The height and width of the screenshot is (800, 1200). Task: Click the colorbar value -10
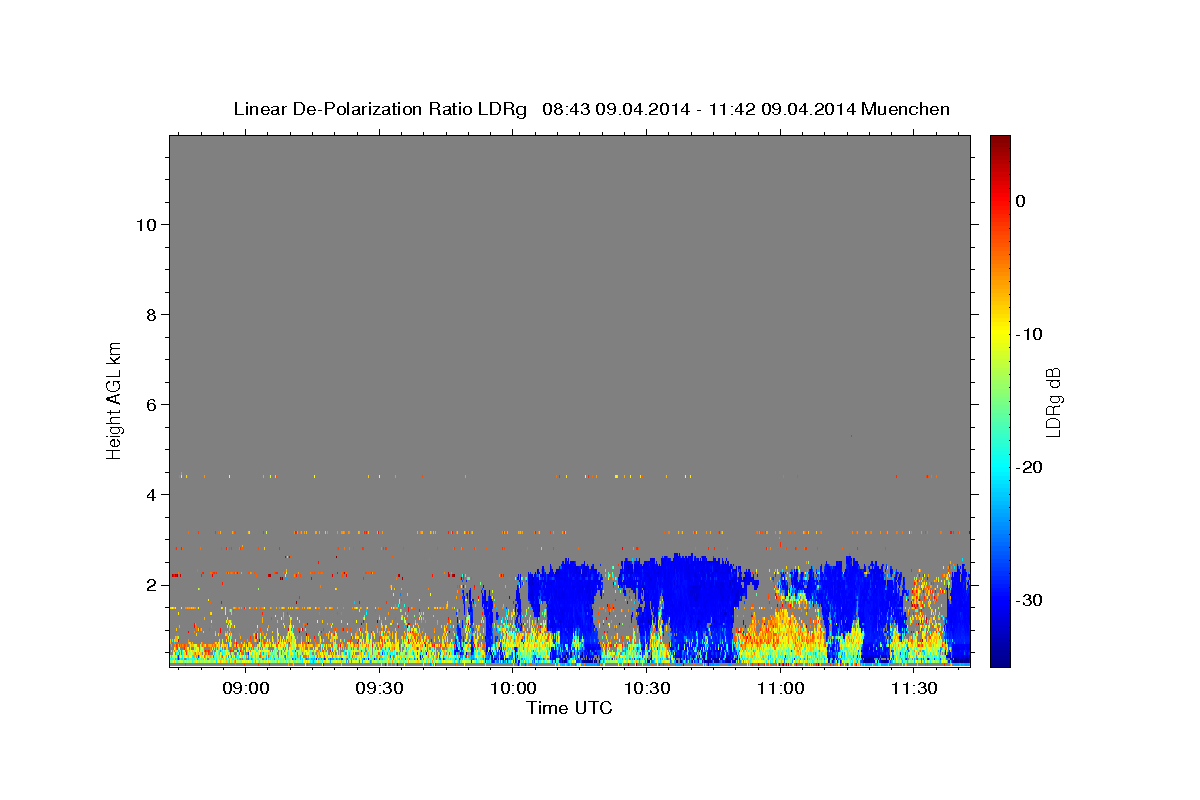(x=1029, y=334)
